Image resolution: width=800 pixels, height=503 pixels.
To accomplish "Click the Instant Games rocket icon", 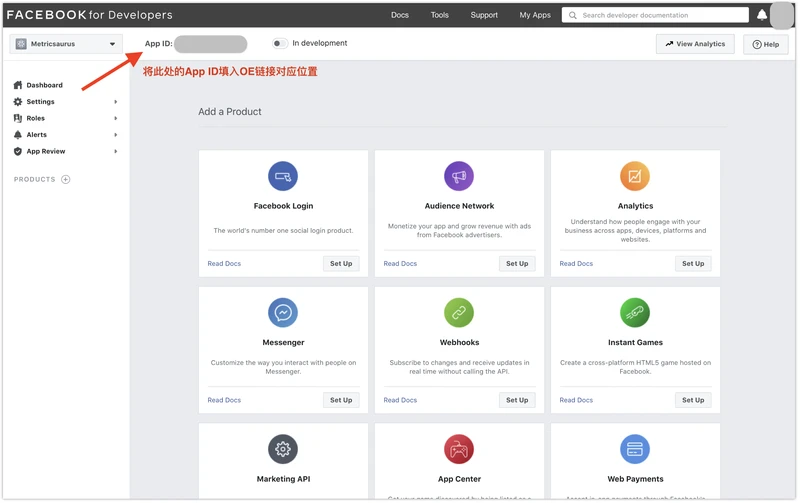I will click(635, 313).
